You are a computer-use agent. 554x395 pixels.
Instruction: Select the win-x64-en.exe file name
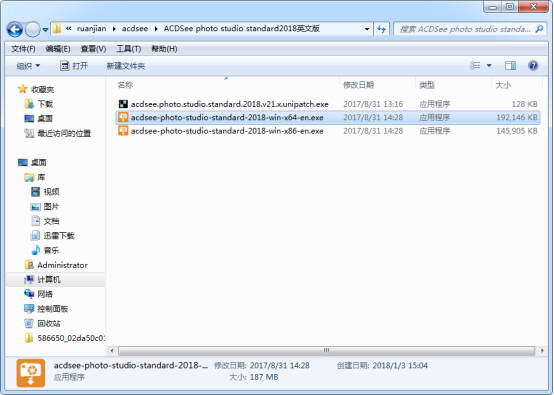click(x=227, y=117)
